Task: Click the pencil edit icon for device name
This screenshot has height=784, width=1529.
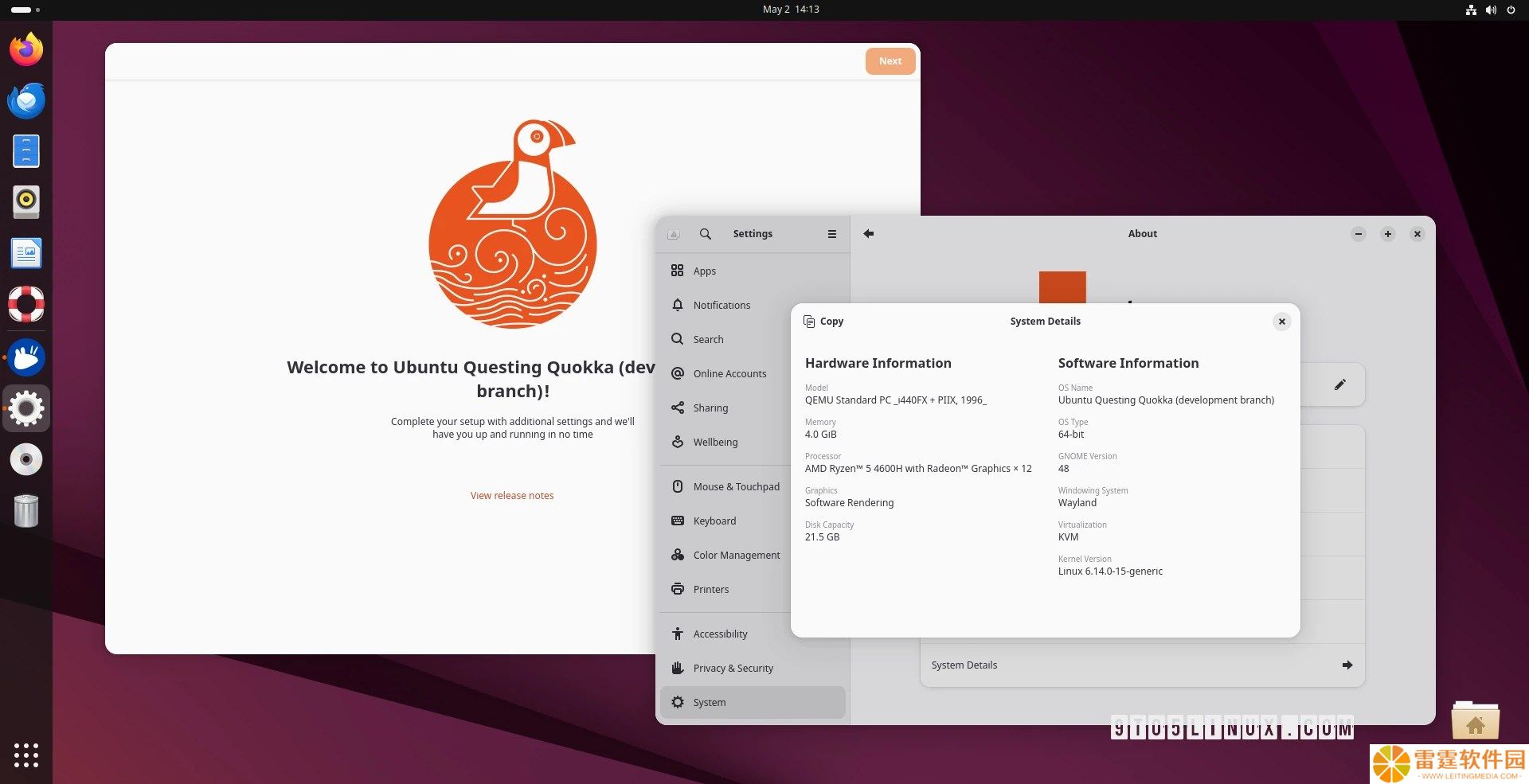Action: pyautogui.click(x=1340, y=384)
